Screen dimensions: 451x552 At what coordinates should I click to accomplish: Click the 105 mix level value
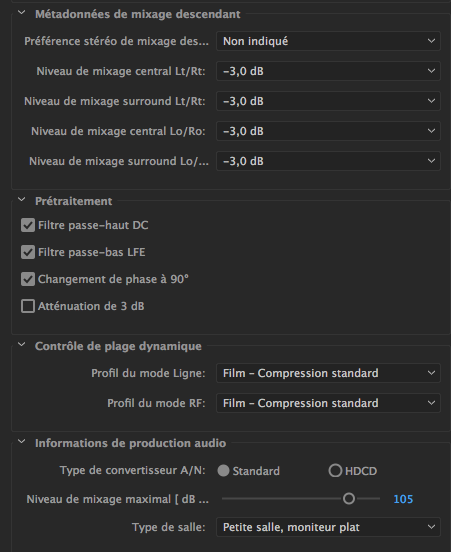[x=403, y=499]
